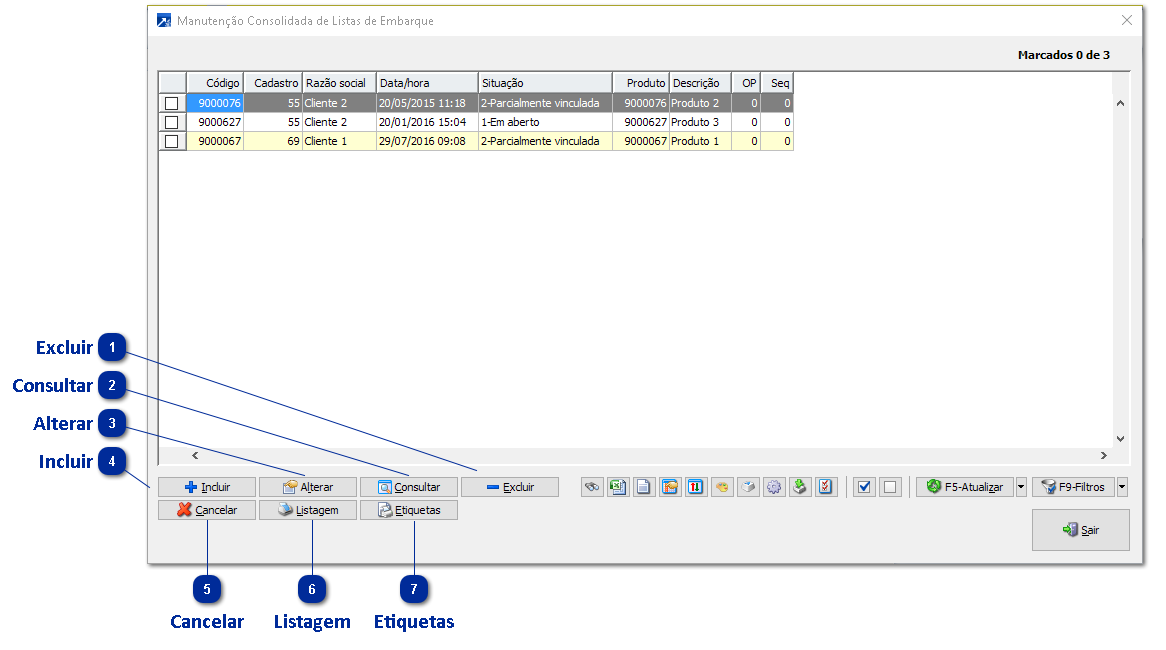Viewport: 1166px width, 650px height.
Task: Click the Razão social column header
Action: click(338, 83)
